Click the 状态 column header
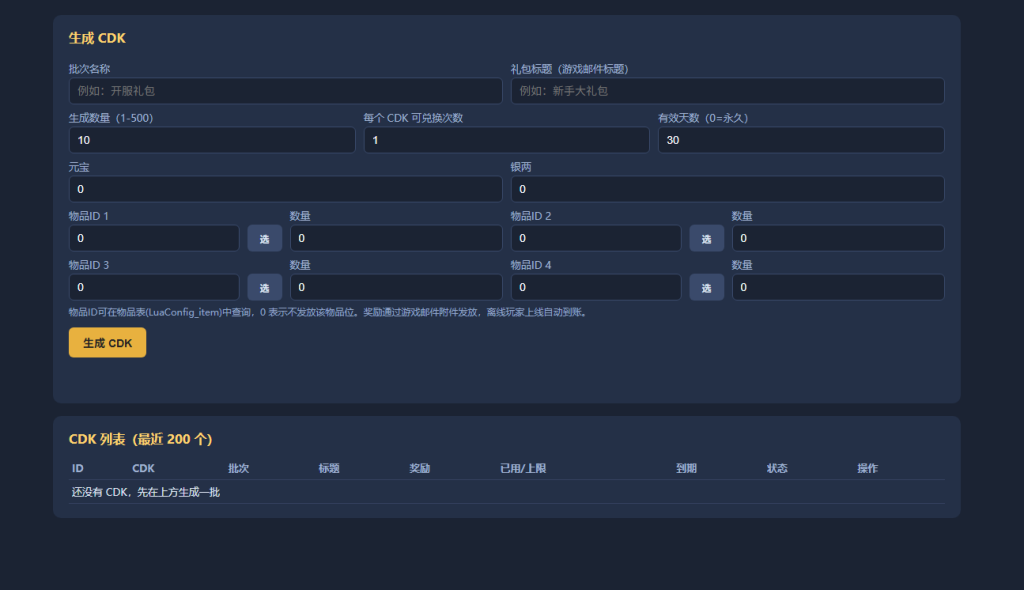 pos(777,468)
